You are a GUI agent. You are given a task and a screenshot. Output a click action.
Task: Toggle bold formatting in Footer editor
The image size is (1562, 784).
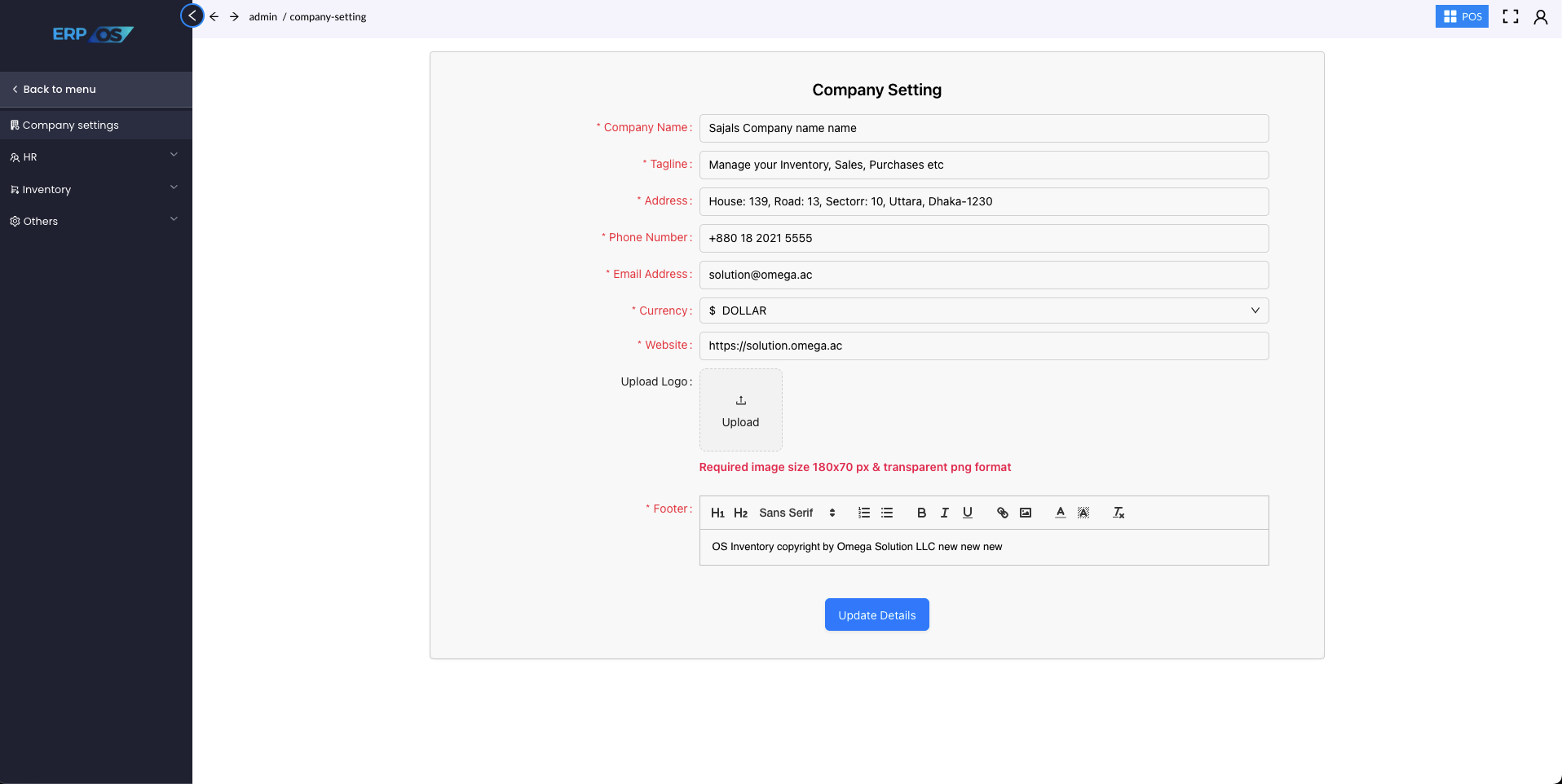tap(921, 513)
